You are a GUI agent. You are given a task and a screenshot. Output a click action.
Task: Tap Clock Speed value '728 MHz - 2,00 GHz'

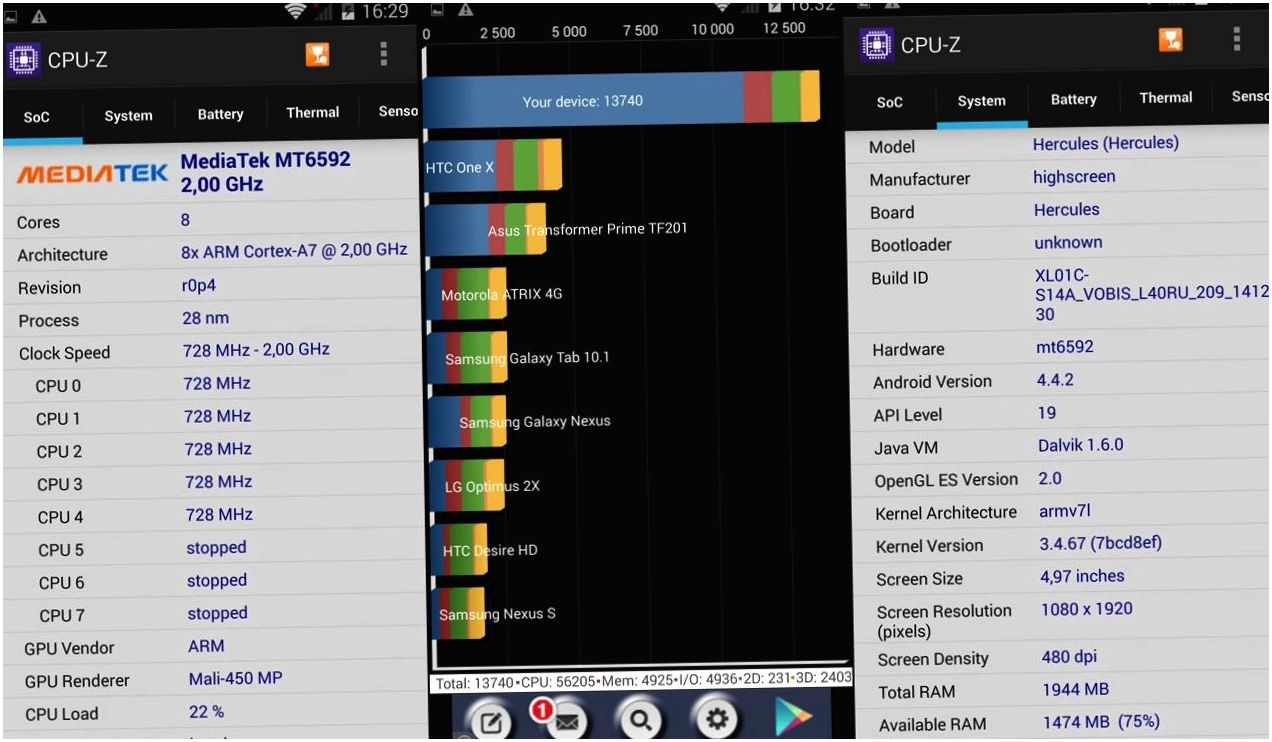pos(256,350)
